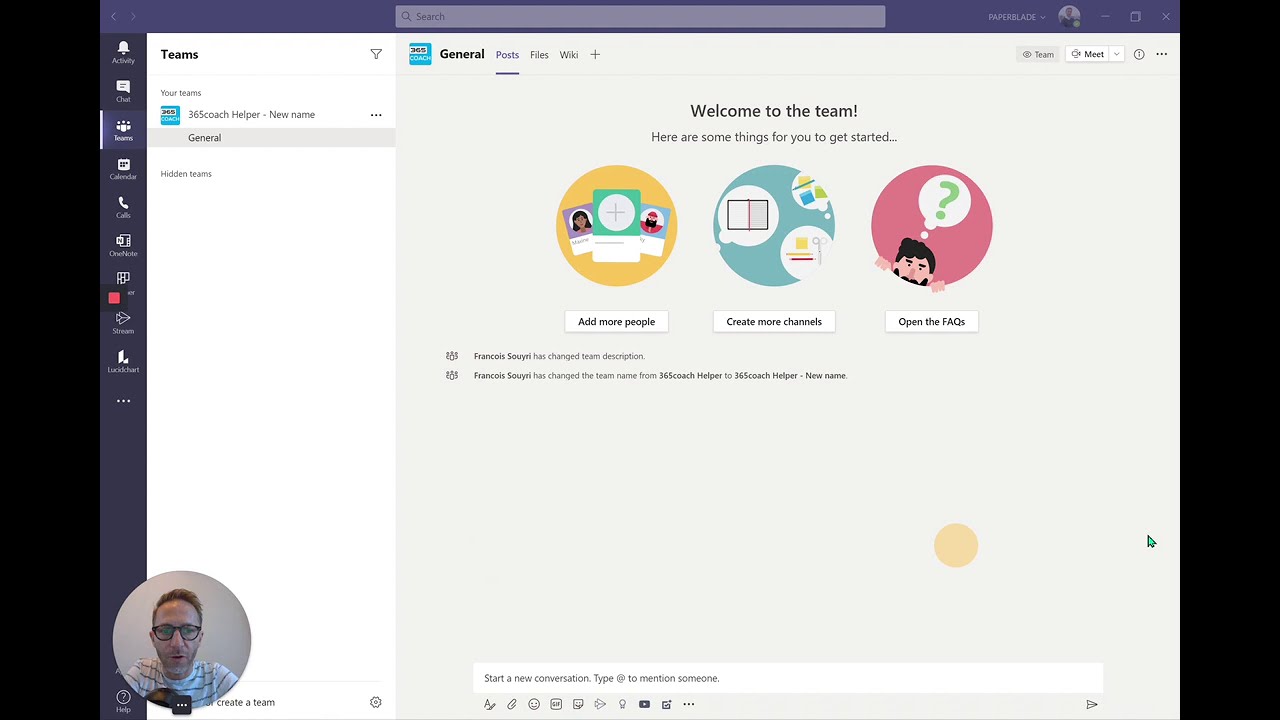
Task: Click the 365coach team avatar in list
Action: 170,115
